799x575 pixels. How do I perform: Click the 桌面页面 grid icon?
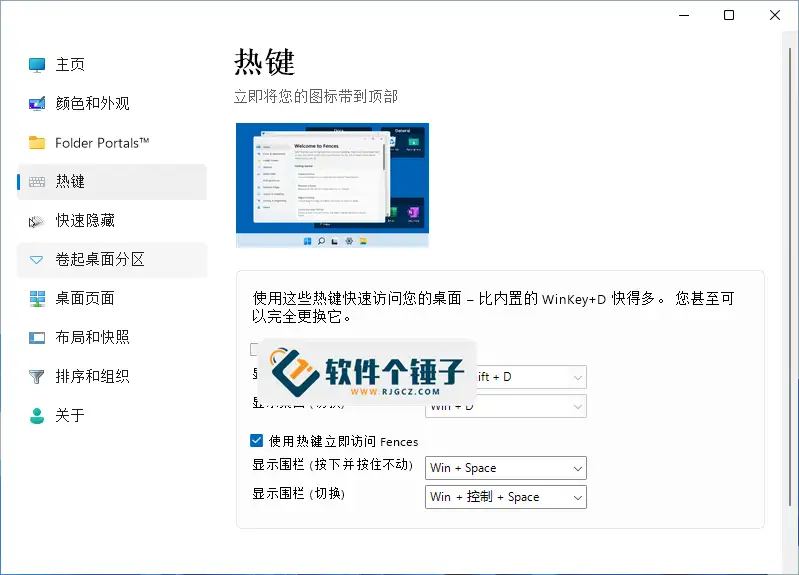[37, 299]
